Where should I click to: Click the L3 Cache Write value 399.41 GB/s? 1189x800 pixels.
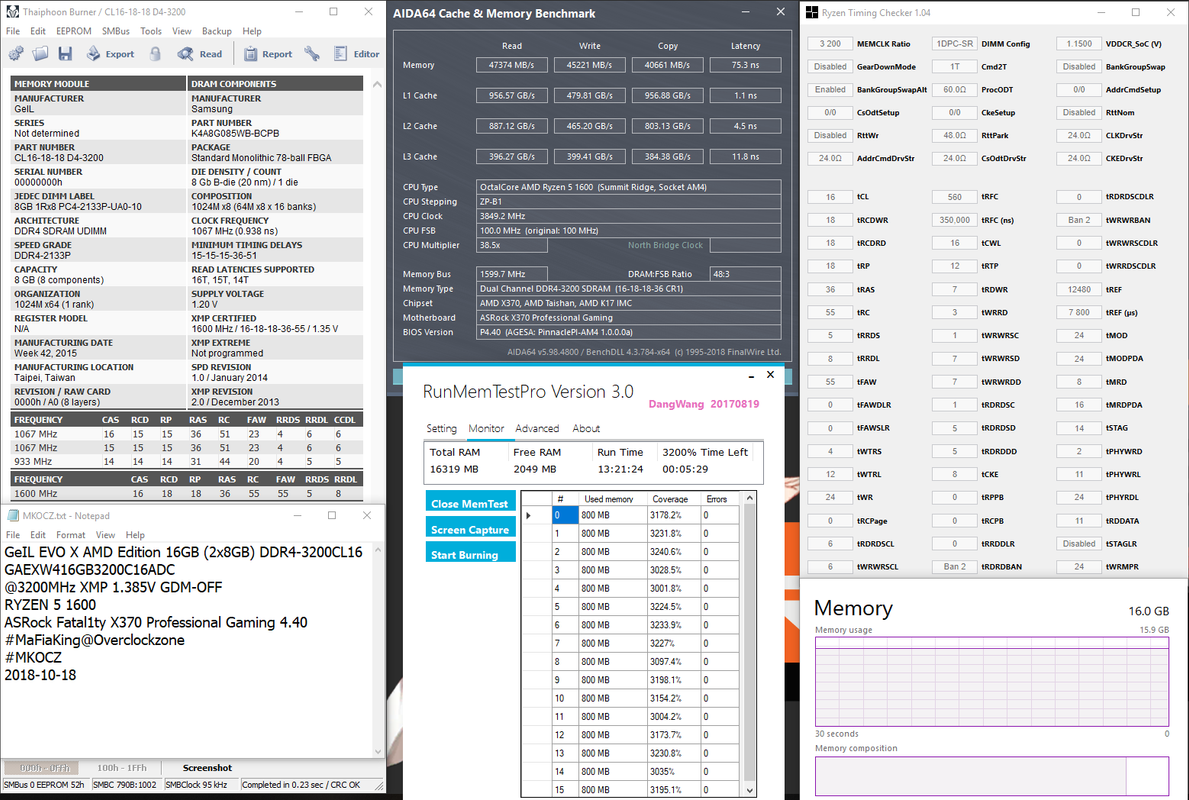click(x=589, y=156)
